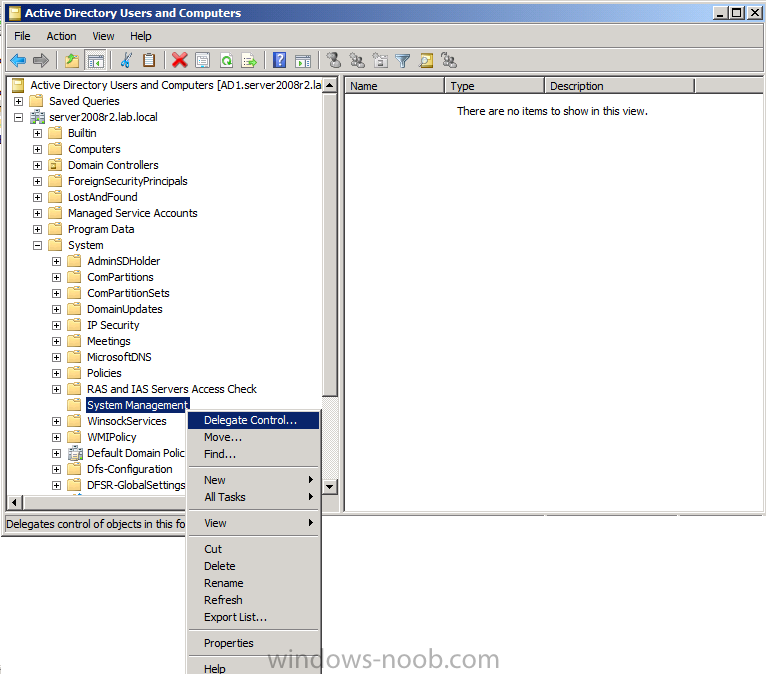The height and width of the screenshot is (674, 766).
Task: Choose Properties from context menu
Action: coord(254,643)
